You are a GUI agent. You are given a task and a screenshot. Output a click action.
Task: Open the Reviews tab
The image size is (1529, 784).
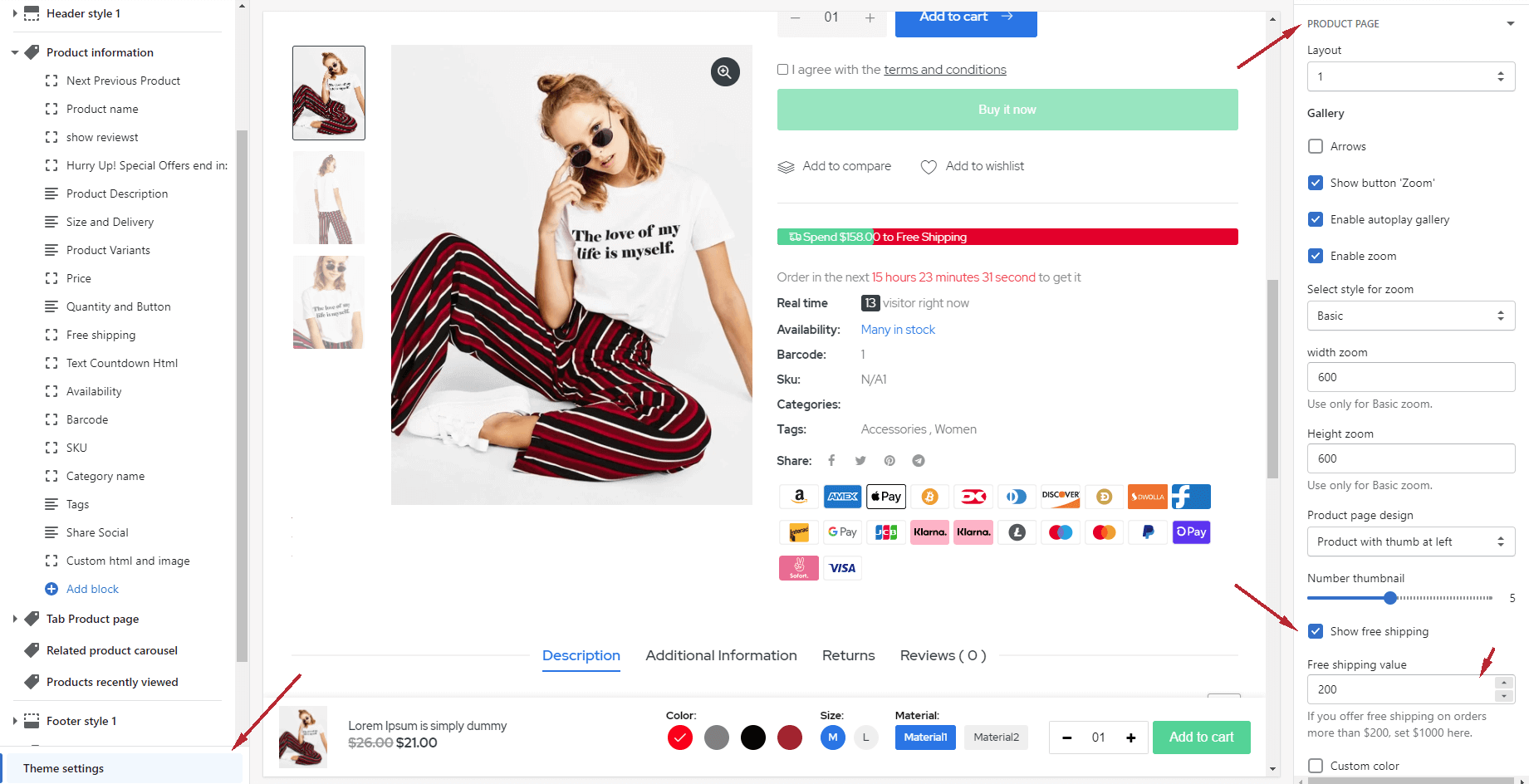click(x=943, y=655)
